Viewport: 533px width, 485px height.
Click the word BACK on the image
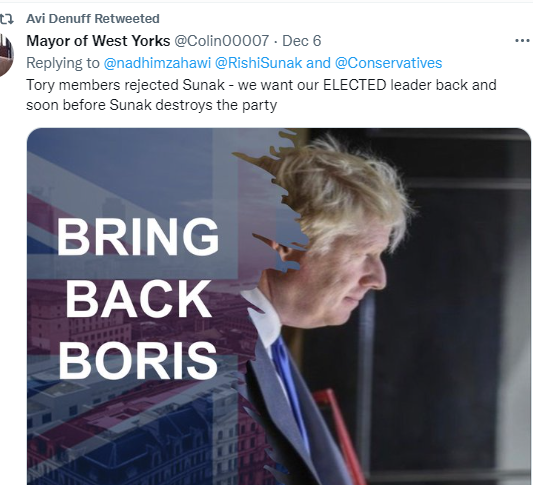coord(138,299)
